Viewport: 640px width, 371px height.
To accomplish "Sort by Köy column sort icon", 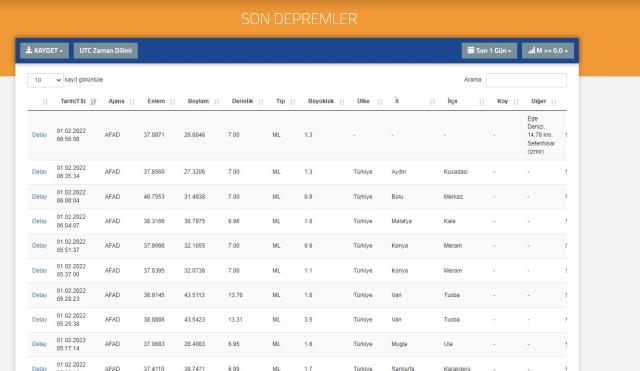I will [516, 102].
